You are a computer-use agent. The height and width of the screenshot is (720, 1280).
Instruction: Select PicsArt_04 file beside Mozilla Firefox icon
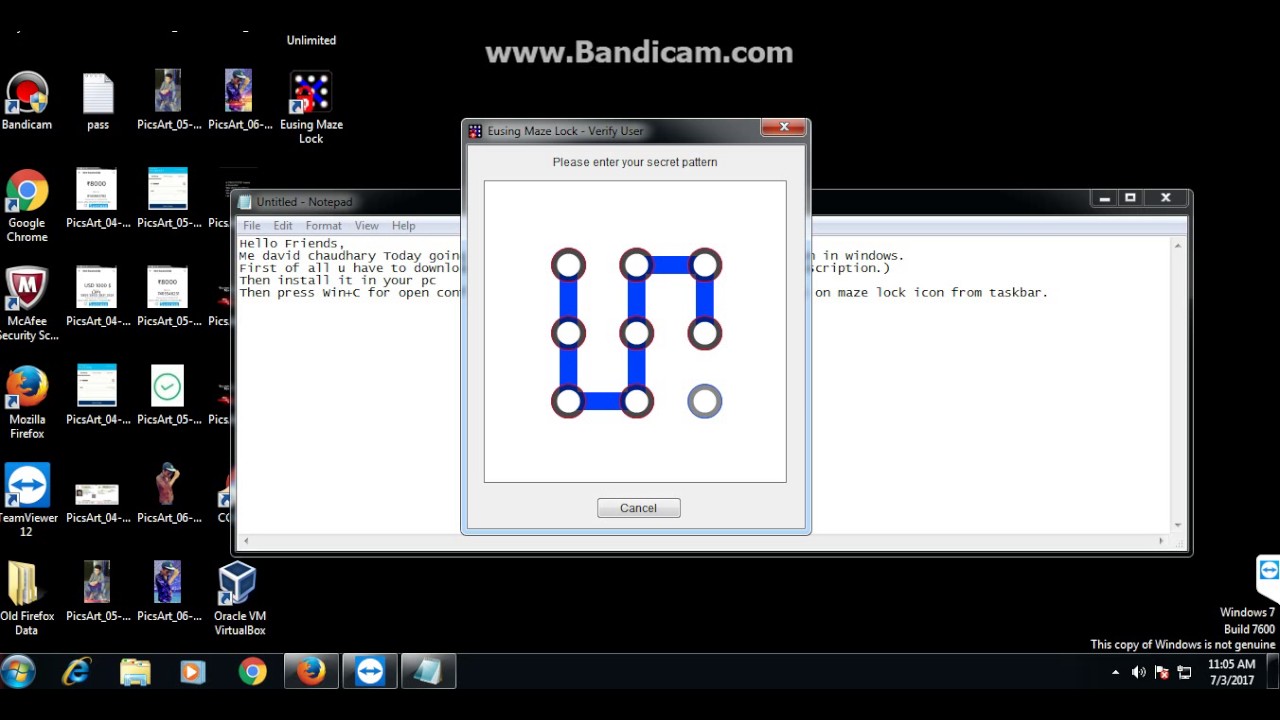tap(98, 395)
